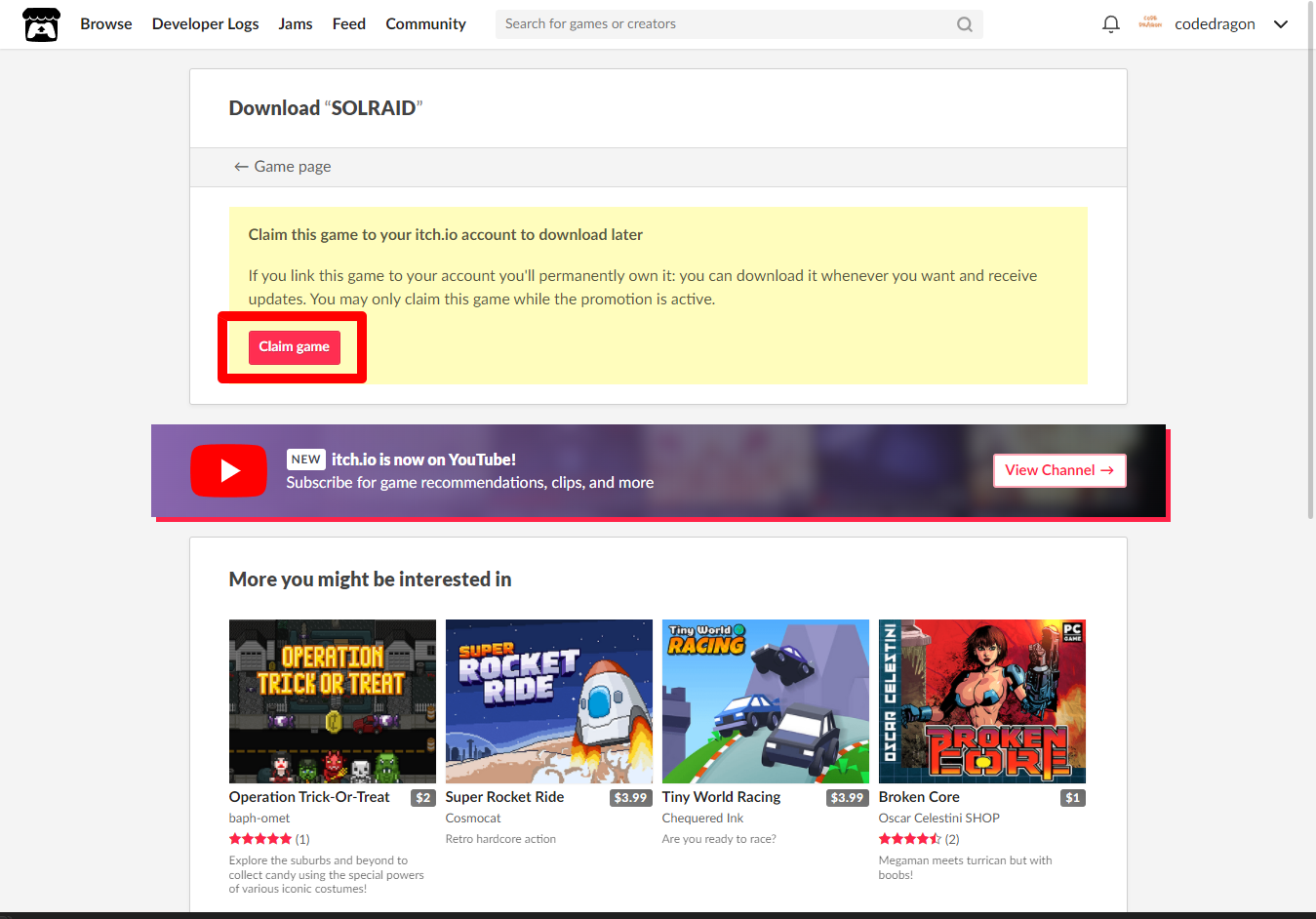Open Operation Trick-Or-Treat thumbnail
The width and height of the screenshot is (1316, 919).
click(x=333, y=701)
